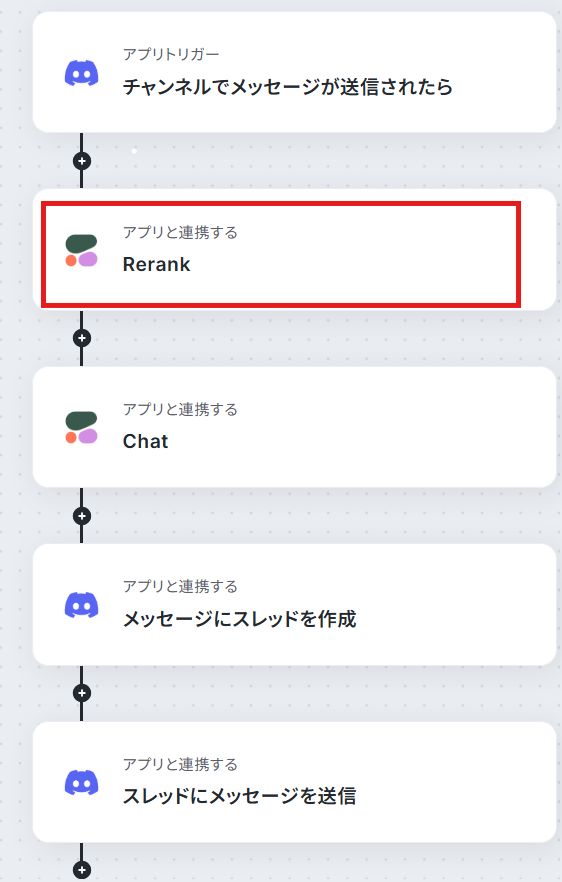The height and width of the screenshot is (882, 562).
Task: Open the チャンネルでメッセージが送信されたら trigger title
Action: click(x=287, y=87)
